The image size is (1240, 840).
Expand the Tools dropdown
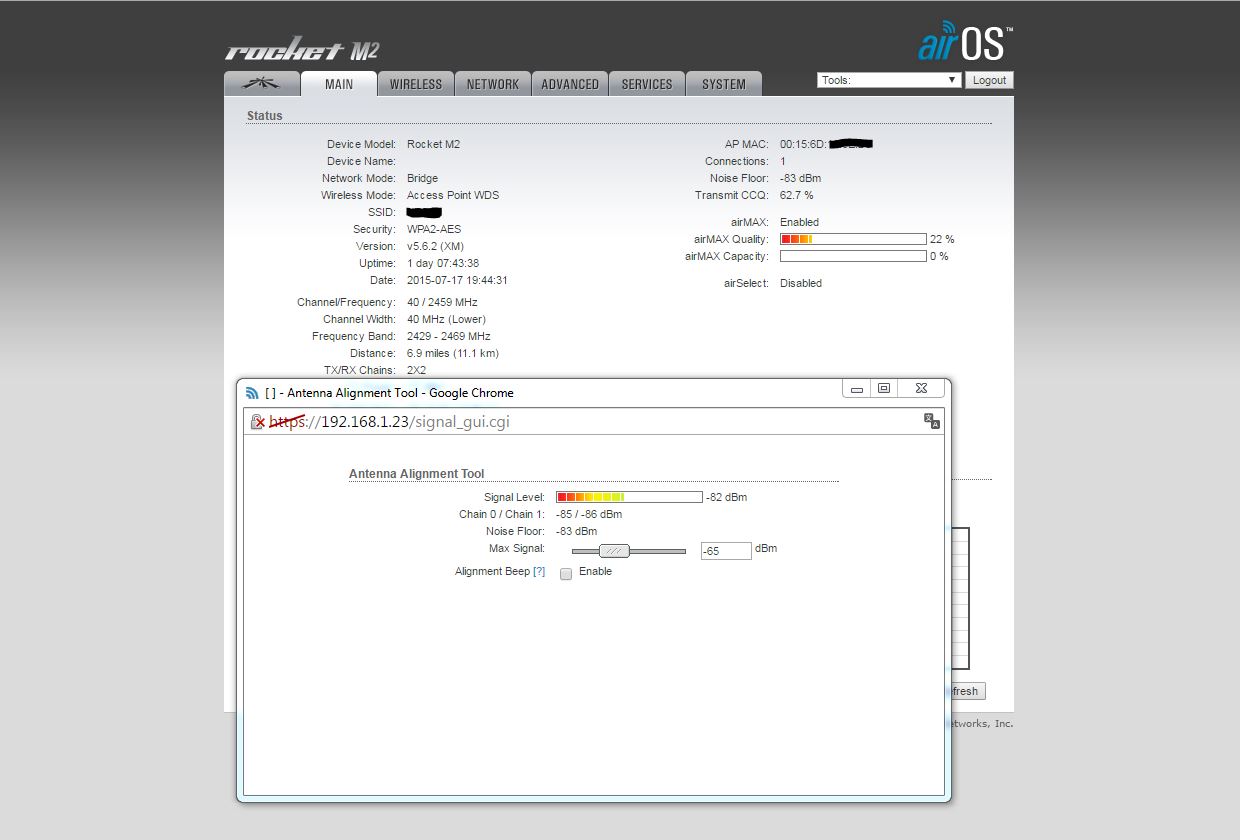pyautogui.click(x=889, y=80)
